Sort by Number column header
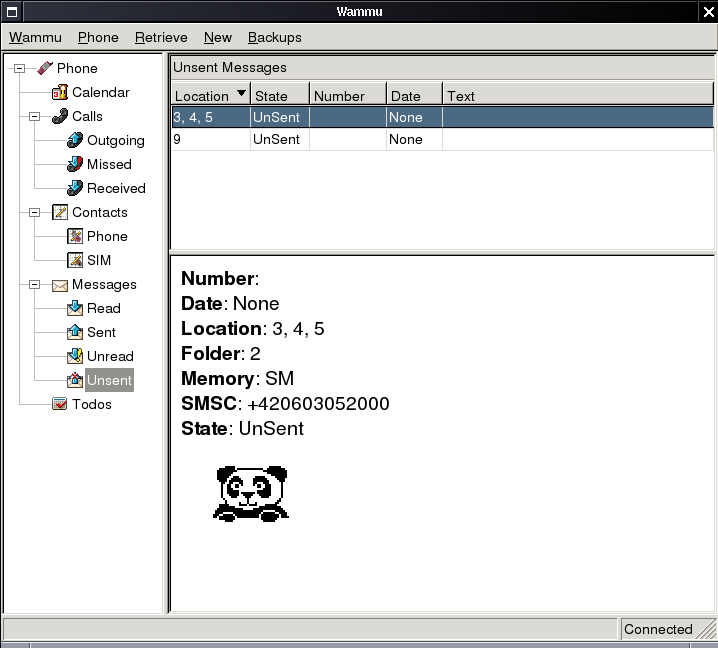Image resolution: width=718 pixels, height=648 pixels. coord(348,94)
